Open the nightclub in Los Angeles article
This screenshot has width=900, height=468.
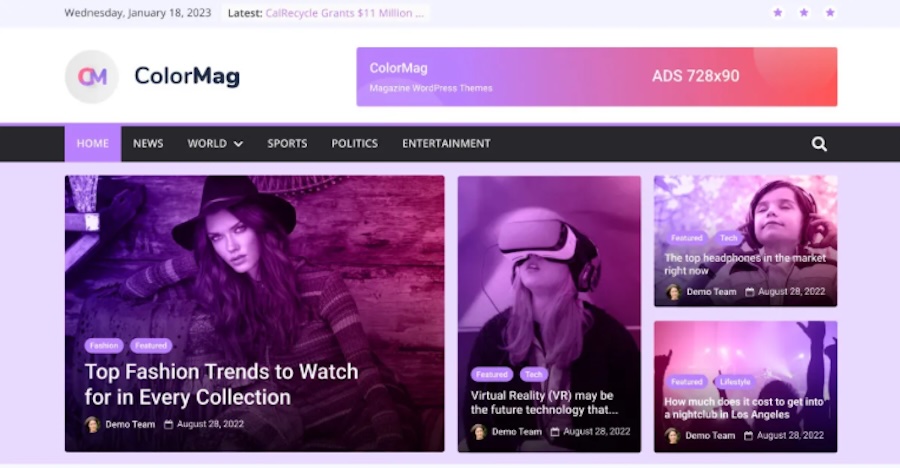(x=744, y=408)
